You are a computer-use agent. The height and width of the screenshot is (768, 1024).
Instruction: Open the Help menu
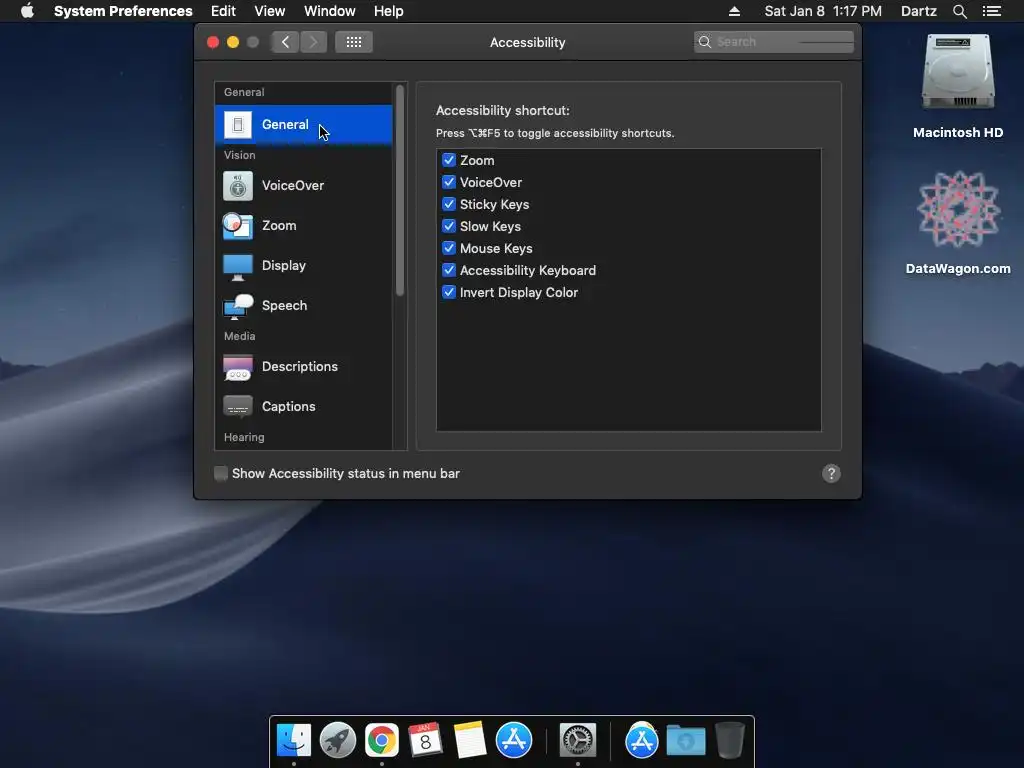click(389, 11)
